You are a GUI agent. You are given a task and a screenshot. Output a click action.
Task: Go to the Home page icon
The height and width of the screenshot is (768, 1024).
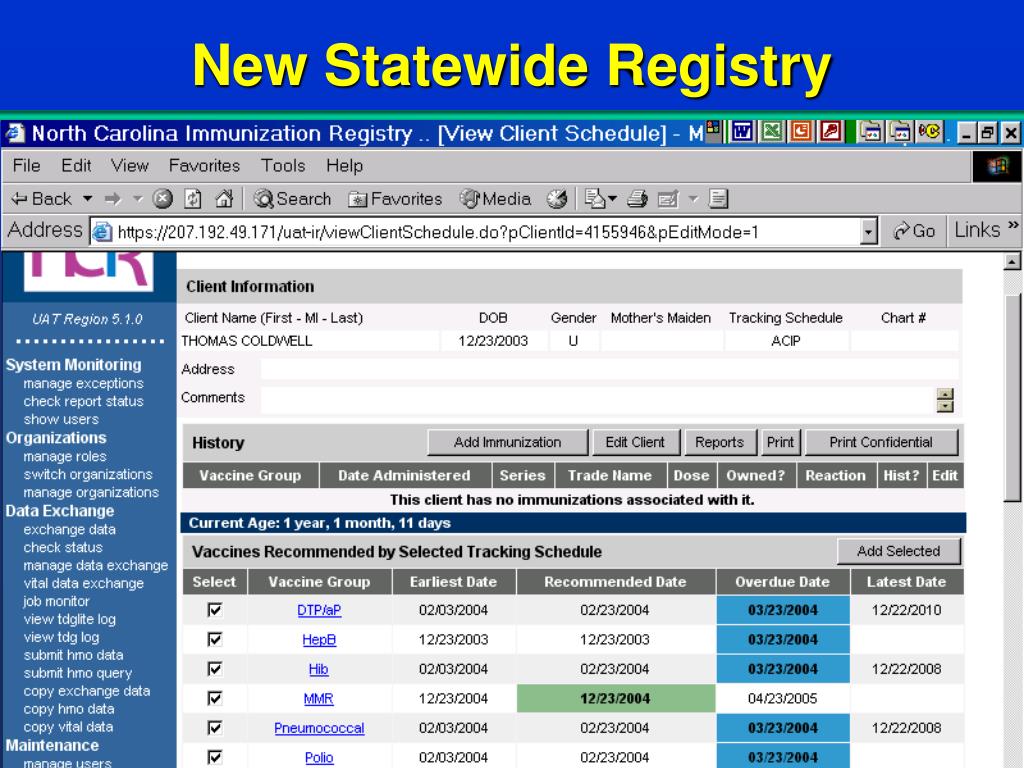224,199
